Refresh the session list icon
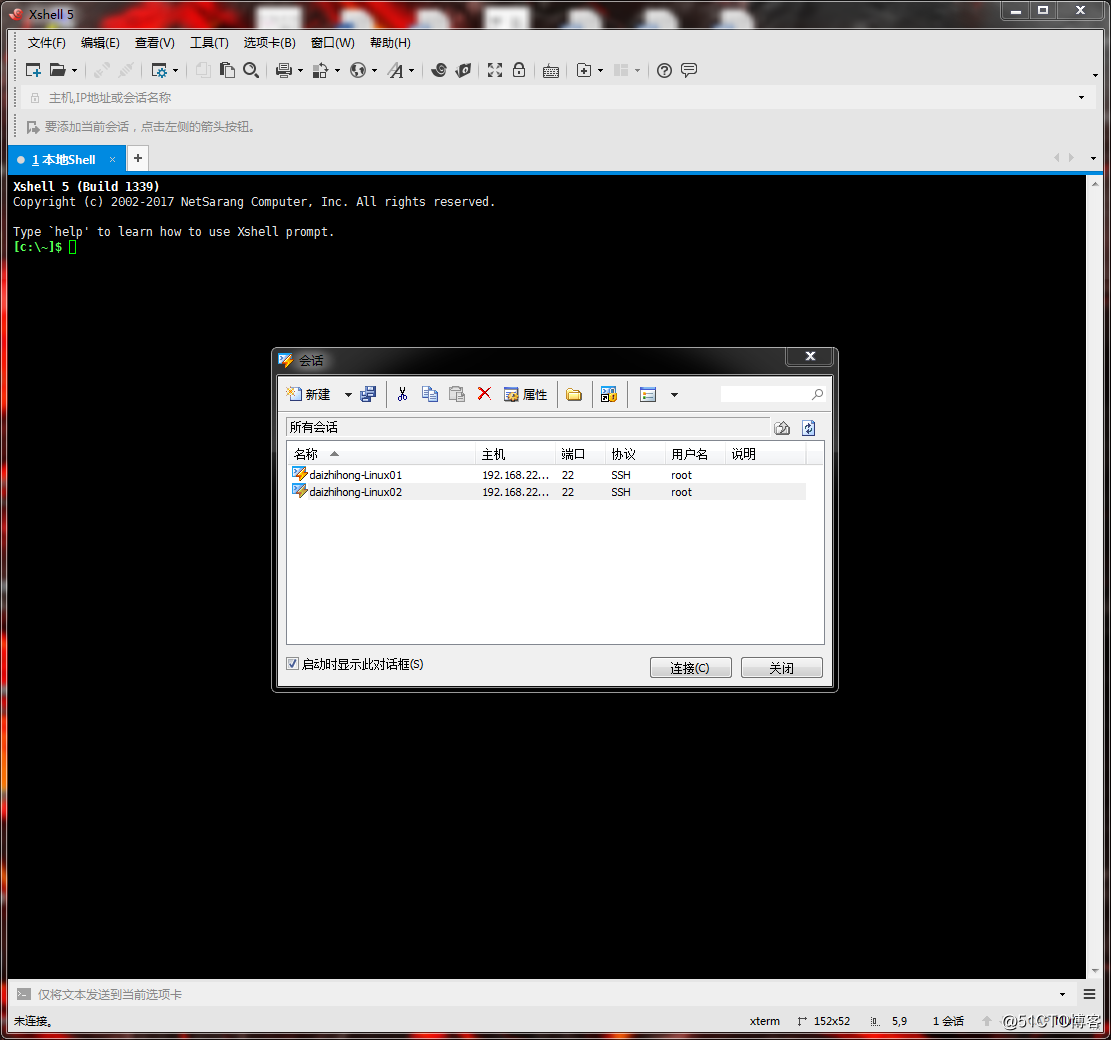 808,428
